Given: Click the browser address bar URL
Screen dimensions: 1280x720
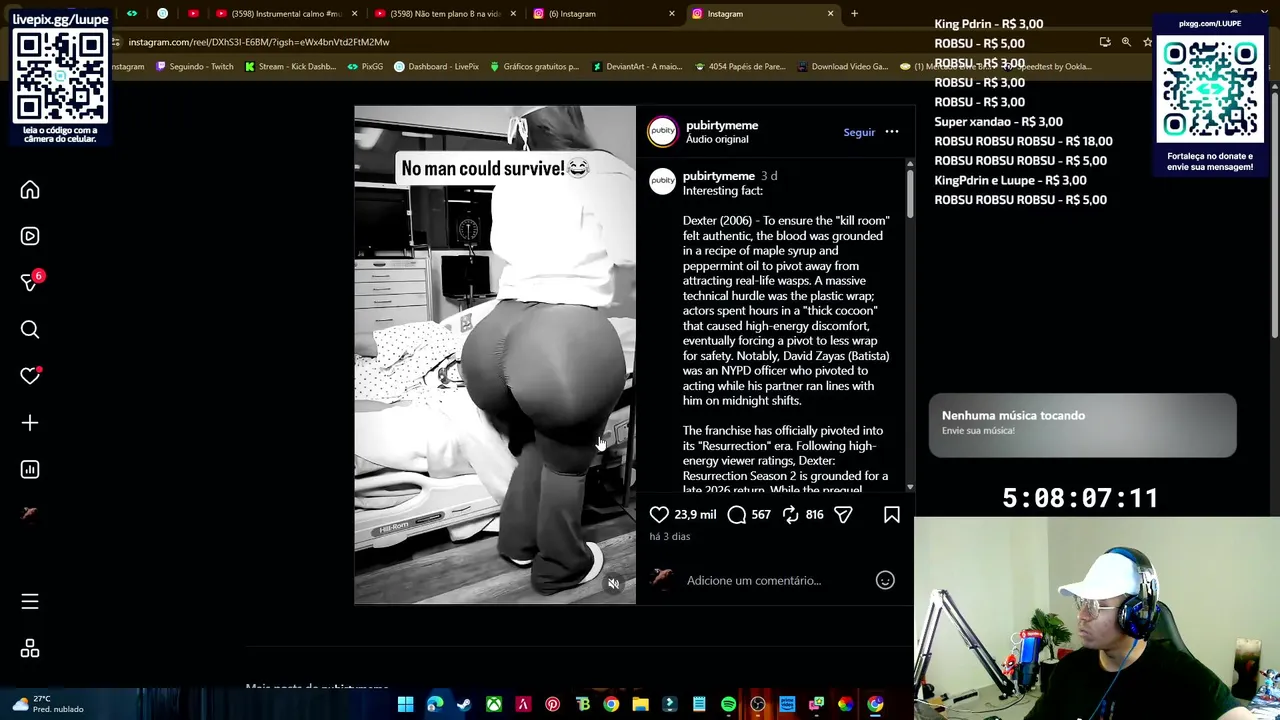Looking at the screenshot, I should [259, 42].
